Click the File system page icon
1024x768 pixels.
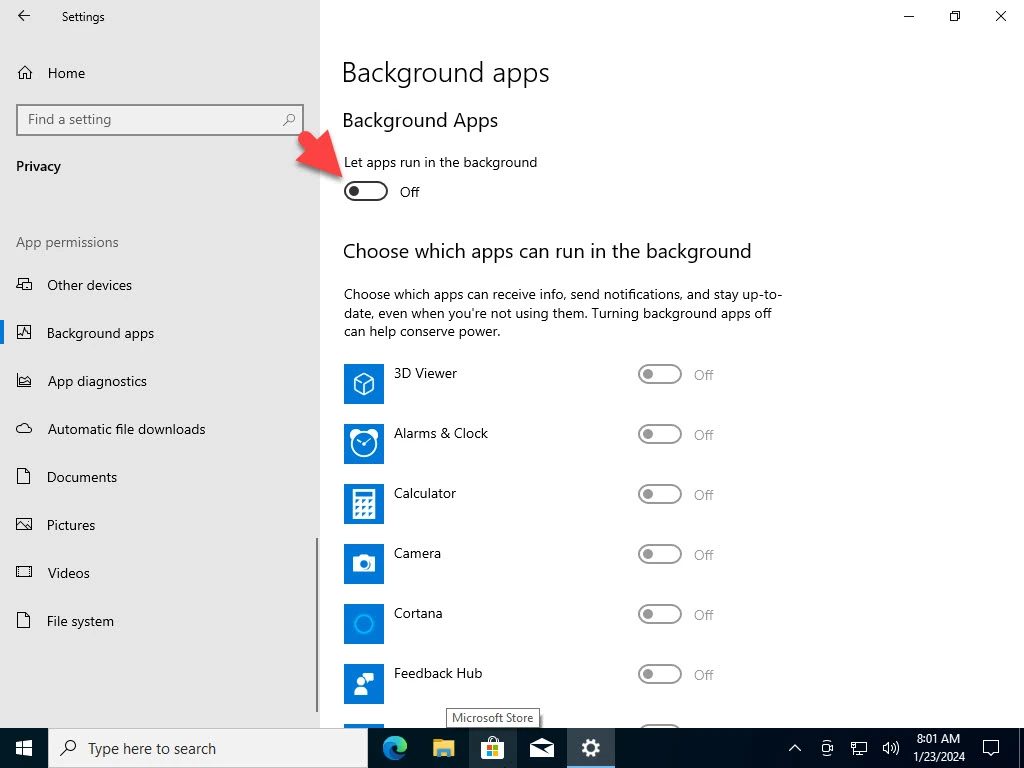tap(24, 620)
